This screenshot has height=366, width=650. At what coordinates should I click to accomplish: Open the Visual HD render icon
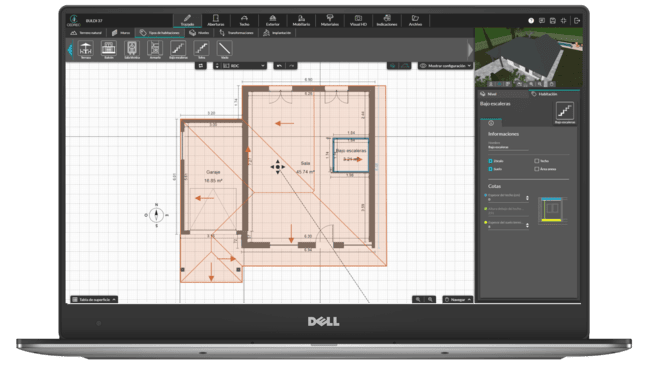point(358,20)
